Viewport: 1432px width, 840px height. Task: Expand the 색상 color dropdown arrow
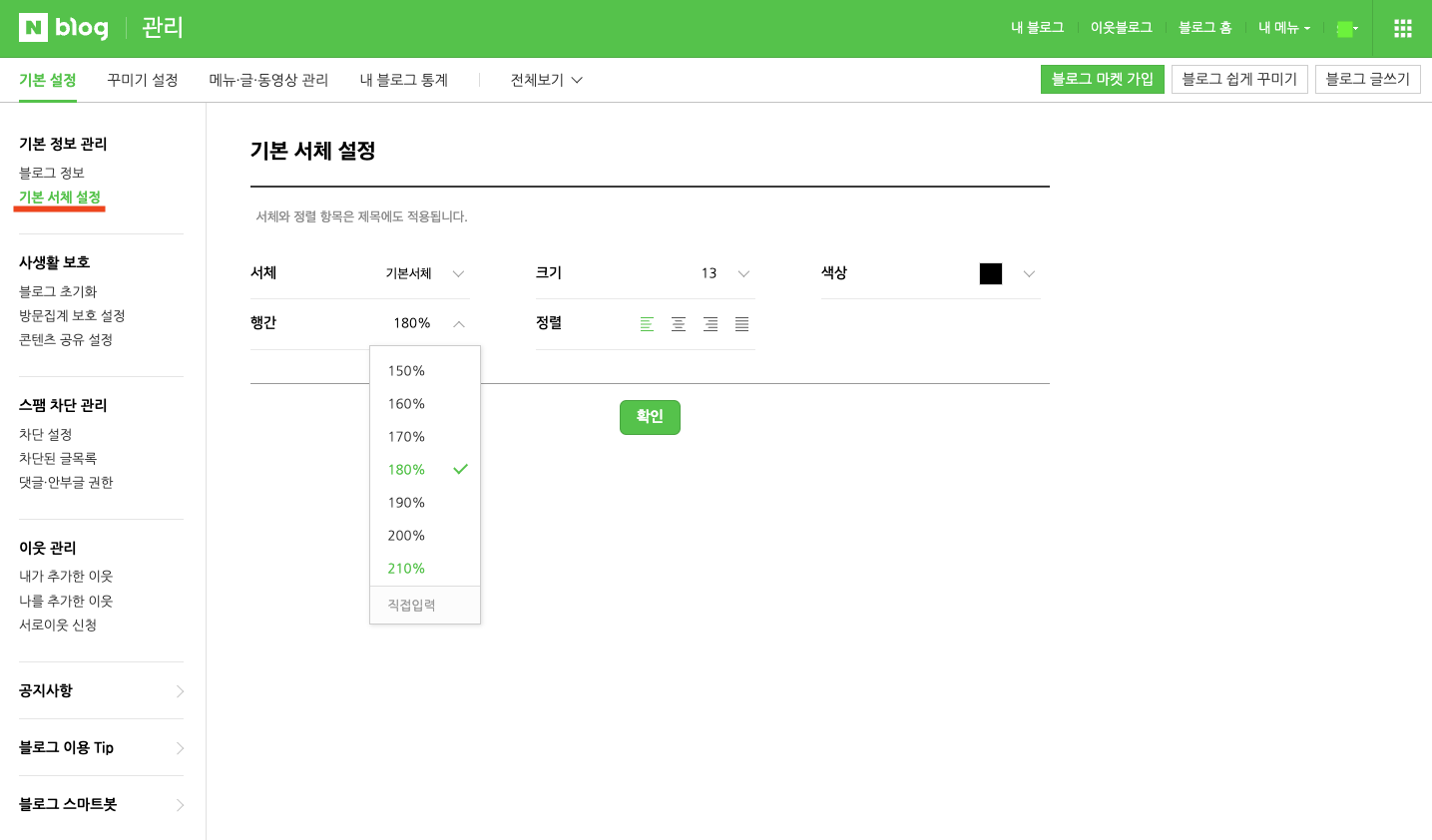1029,274
